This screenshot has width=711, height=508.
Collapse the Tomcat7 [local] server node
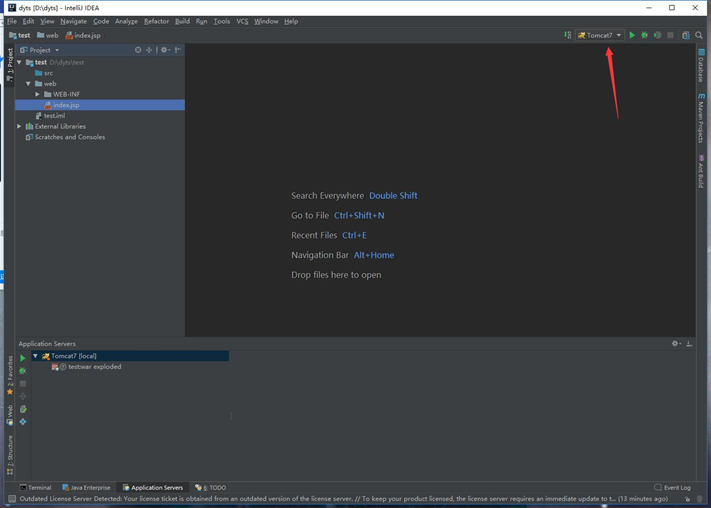coord(35,356)
